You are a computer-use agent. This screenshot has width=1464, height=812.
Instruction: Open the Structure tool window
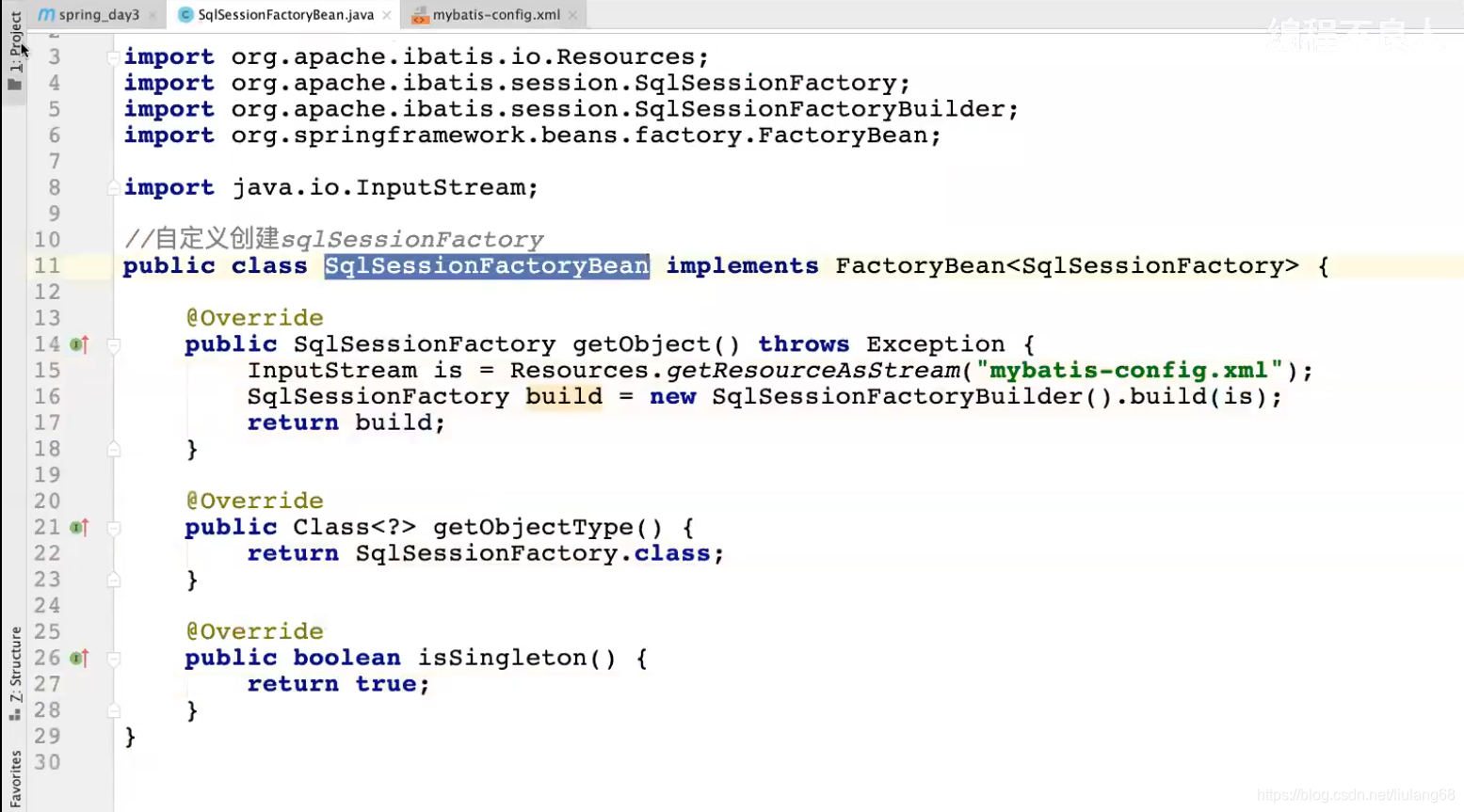pyautogui.click(x=15, y=673)
